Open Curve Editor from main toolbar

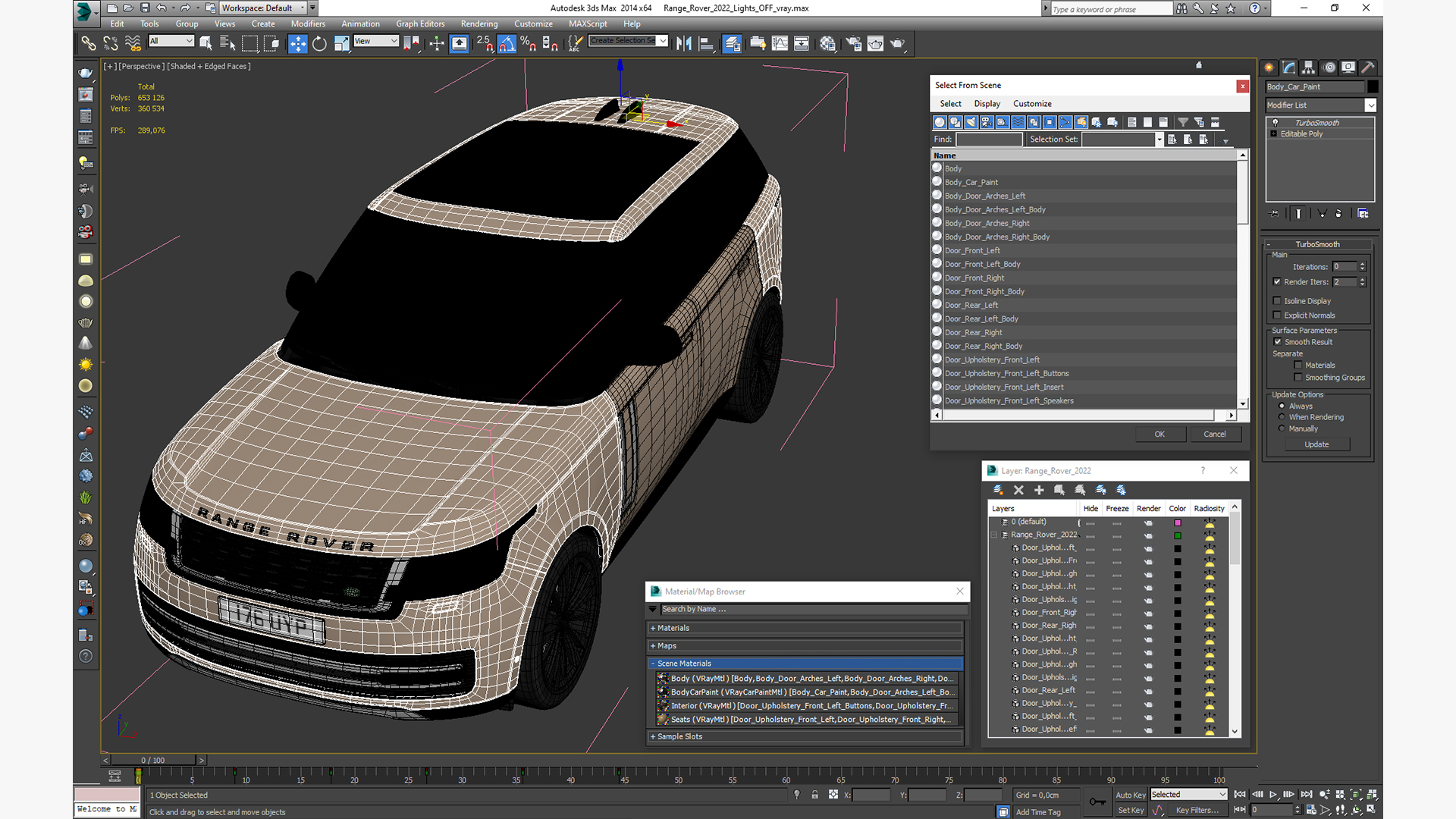pyautogui.click(x=780, y=44)
